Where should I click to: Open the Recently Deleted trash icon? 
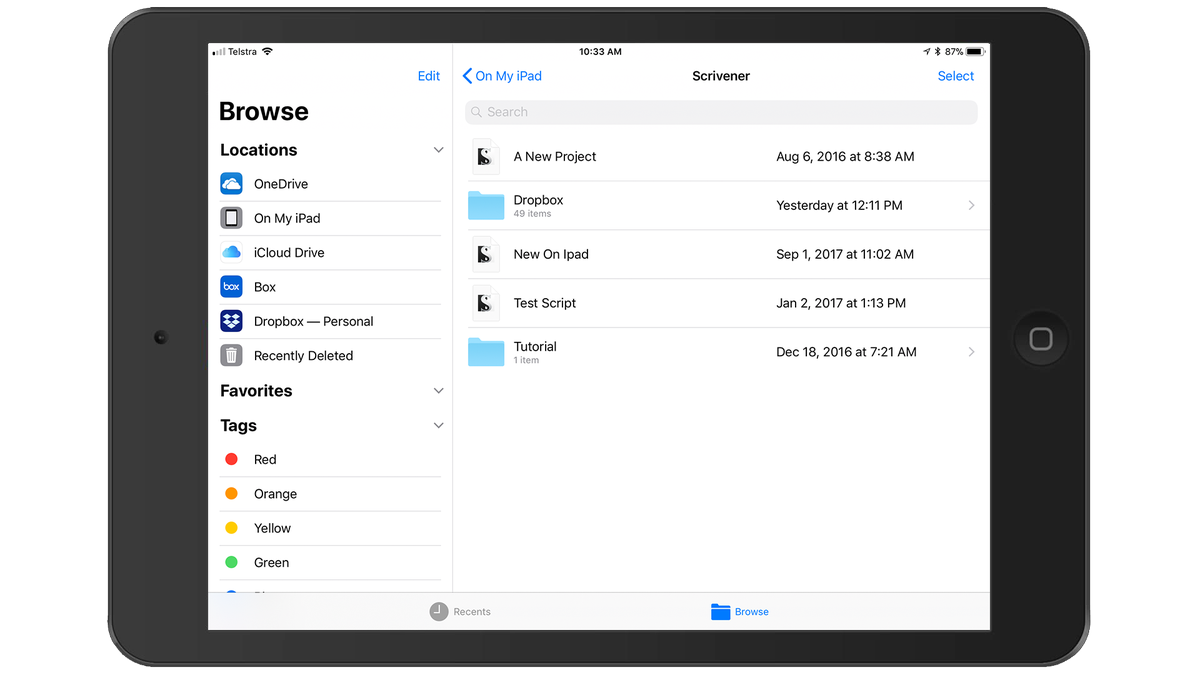click(231, 355)
